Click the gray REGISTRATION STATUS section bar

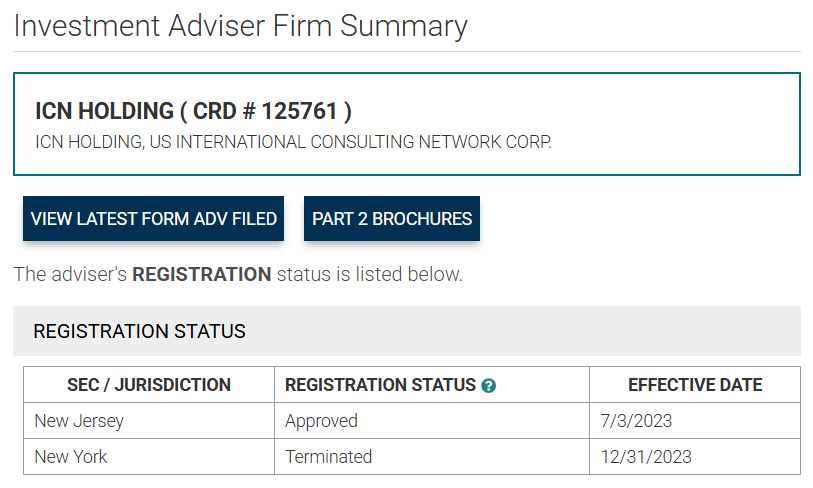click(406, 331)
